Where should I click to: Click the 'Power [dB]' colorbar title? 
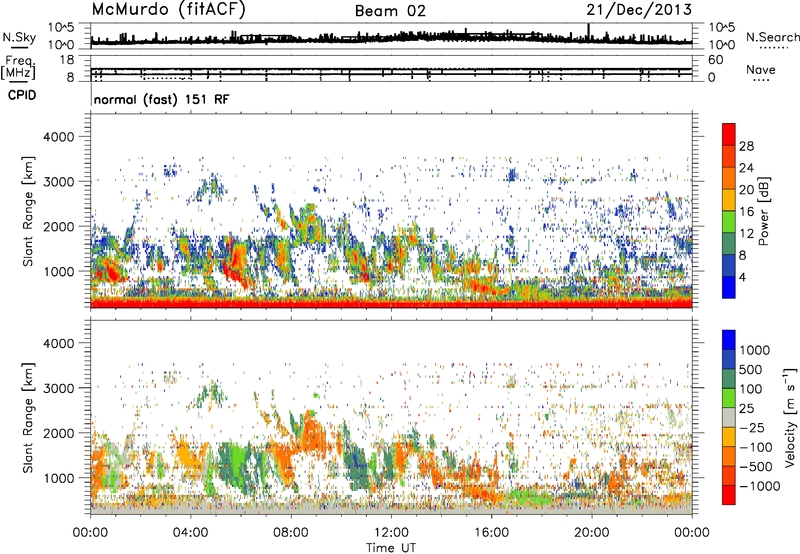pyautogui.click(x=763, y=211)
